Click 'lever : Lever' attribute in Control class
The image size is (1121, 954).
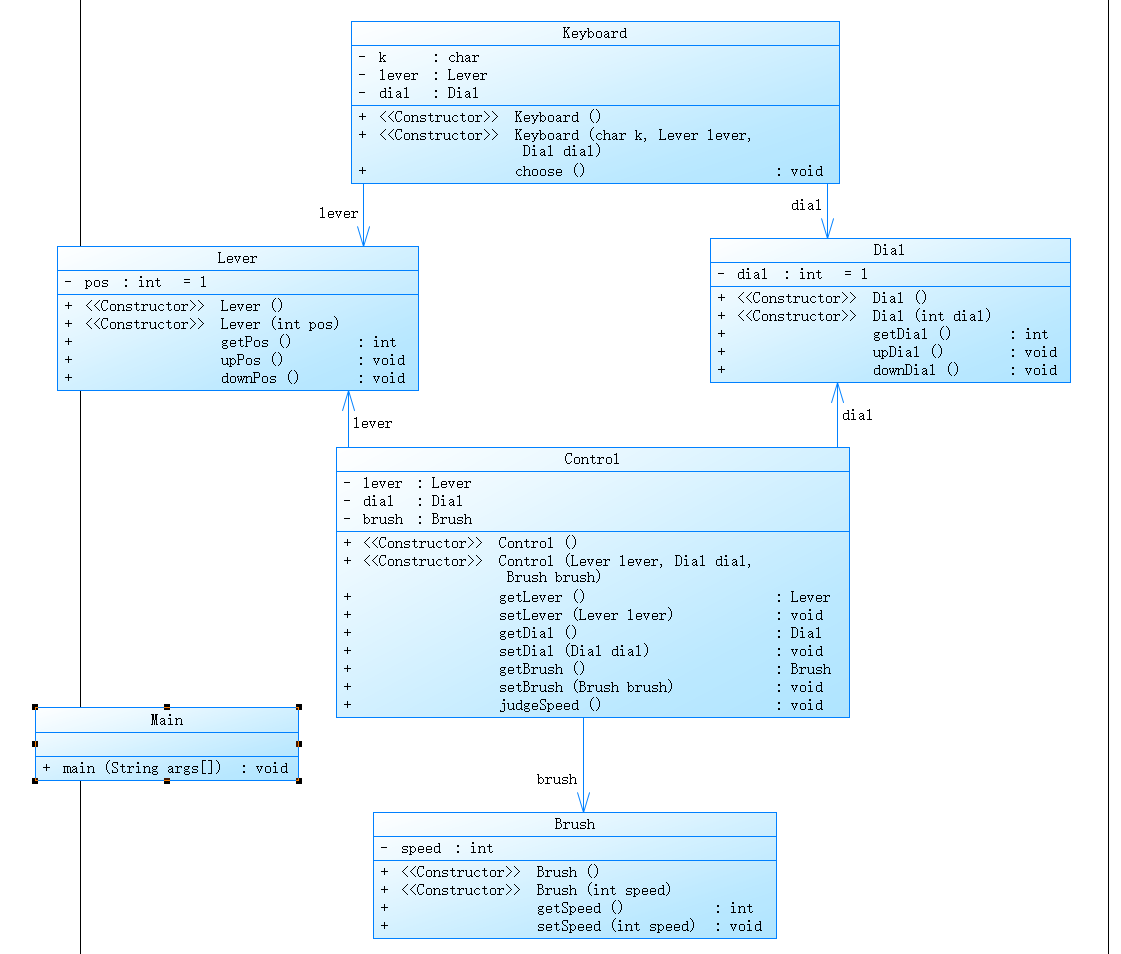408,483
